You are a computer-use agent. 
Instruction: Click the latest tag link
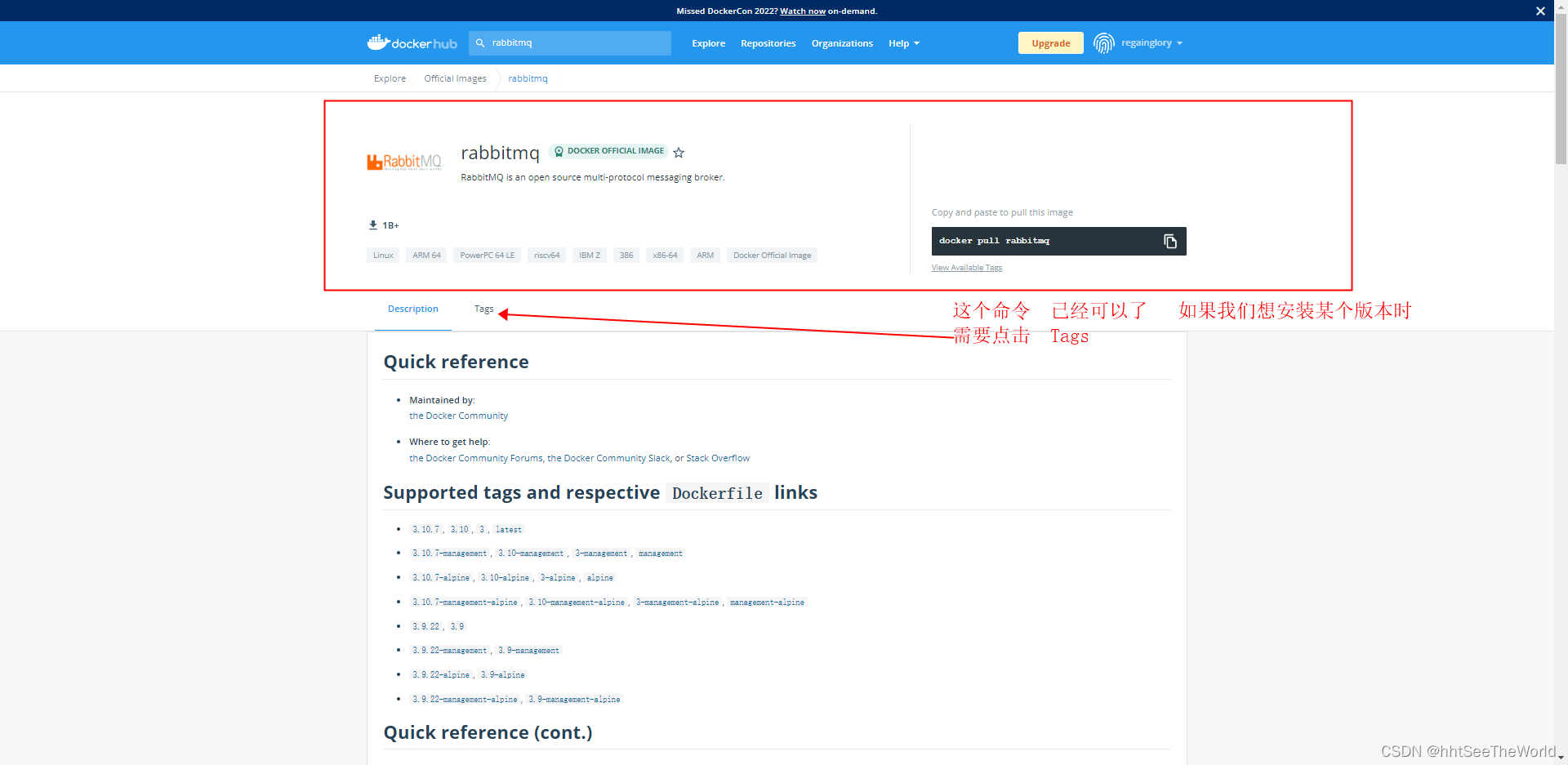pos(508,530)
